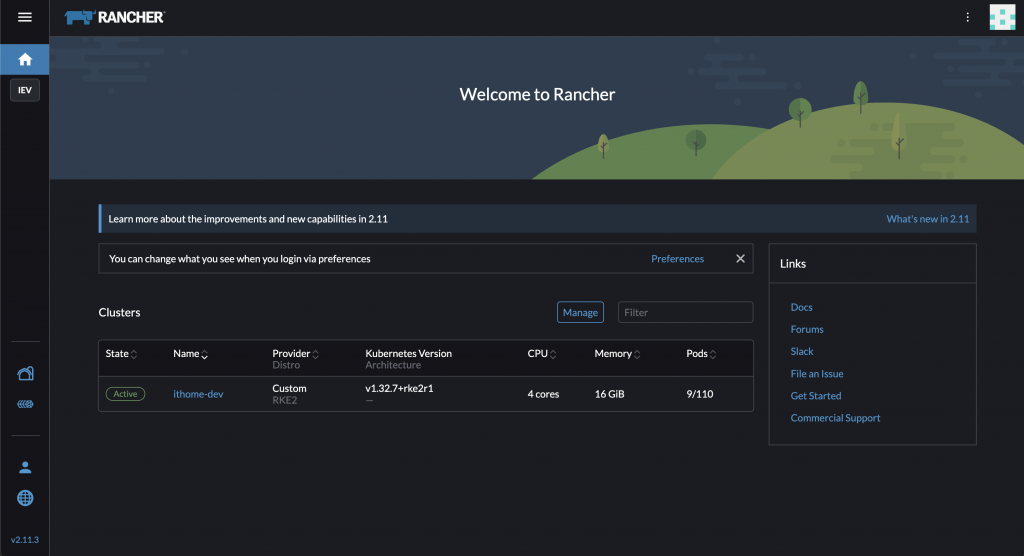Open the hamburger navigation menu
This screenshot has width=1024, height=556.
pos(25,17)
